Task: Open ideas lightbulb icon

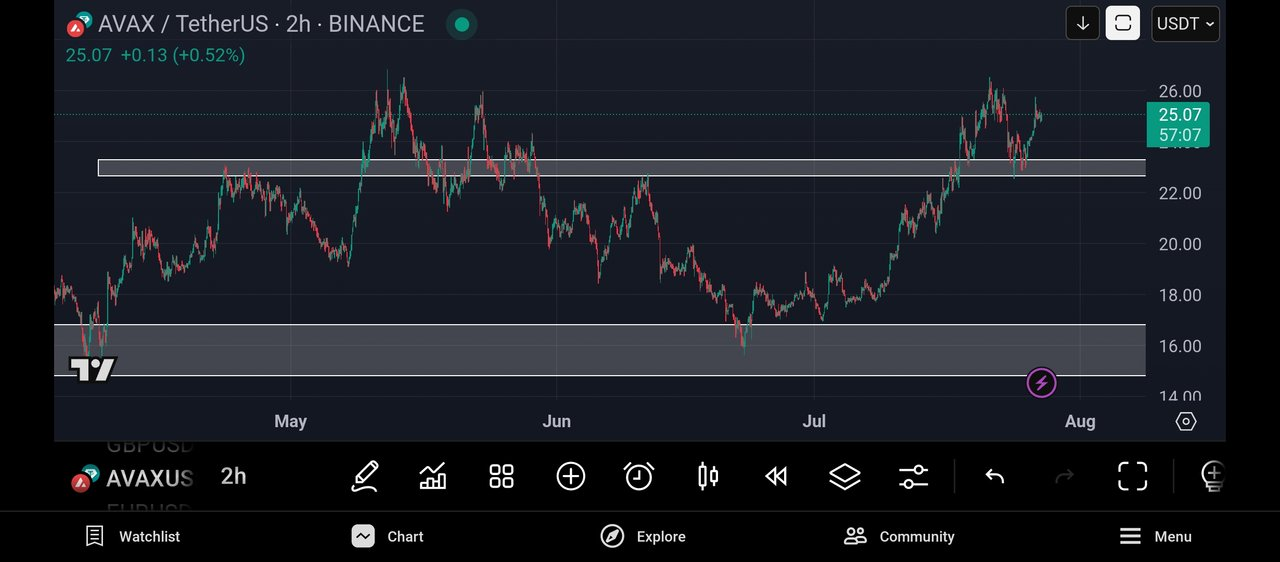Action: pyautogui.click(x=1212, y=476)
